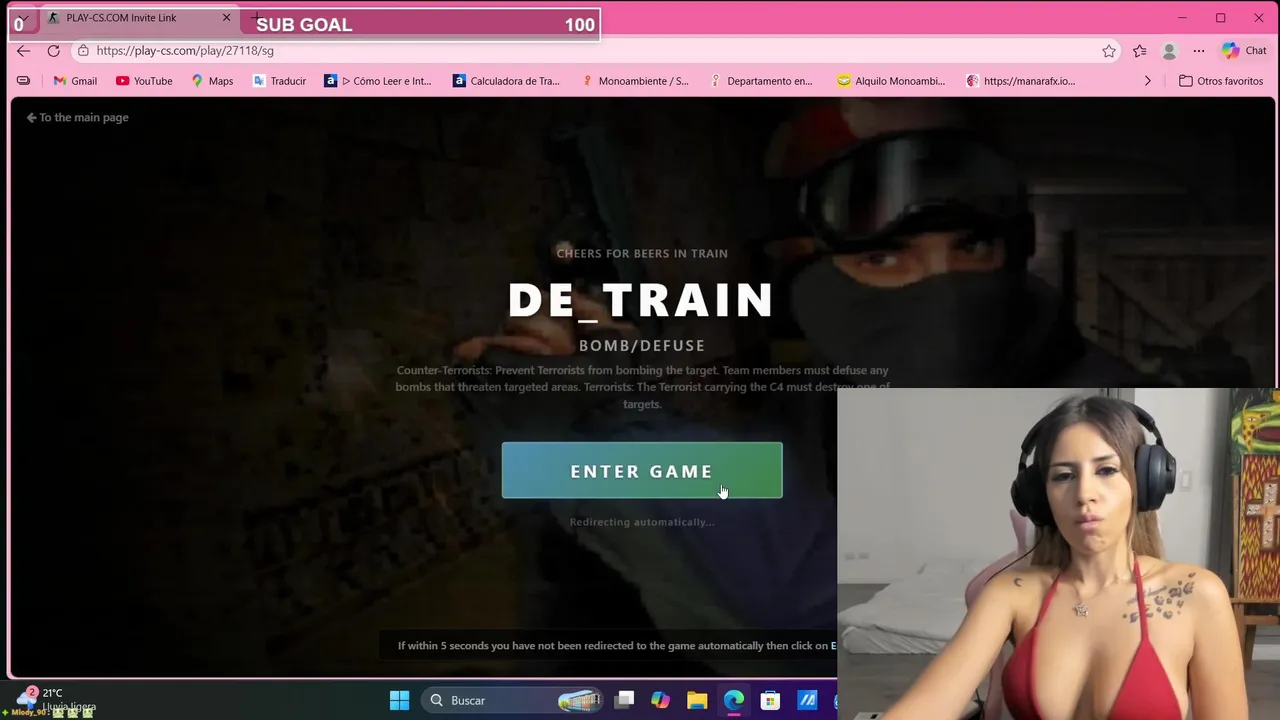The height and width of the screenshot is (720, 1280).
Task: Open File Explorer from the taskbar
Action: (697, 700)
